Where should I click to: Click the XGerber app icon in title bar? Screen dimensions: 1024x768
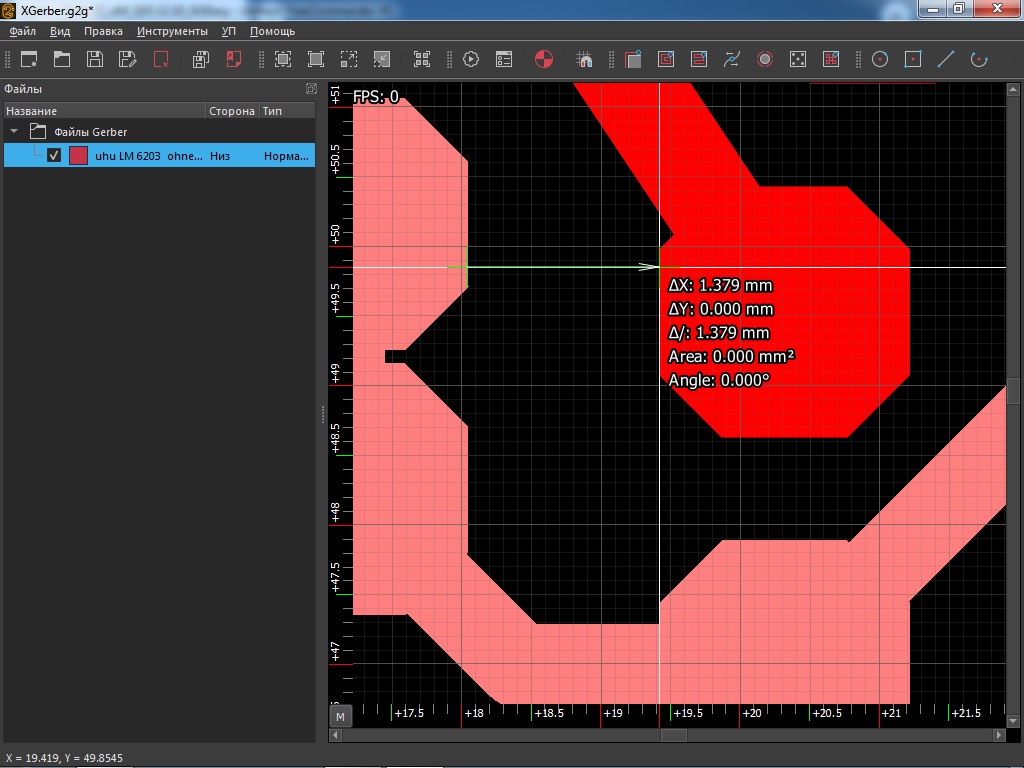pyautogui.click(x=8, y=10)
